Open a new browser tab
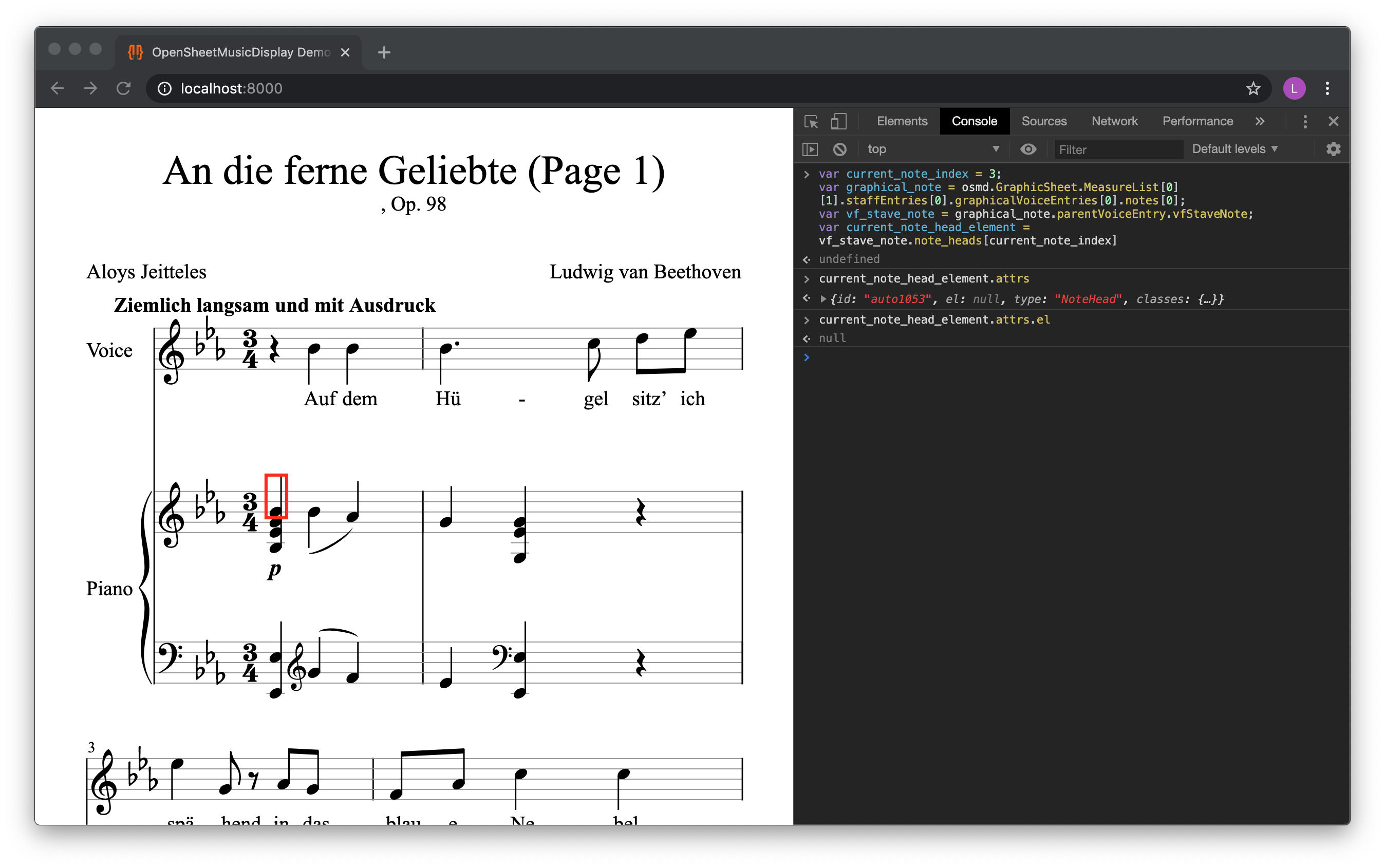 tap(384, 52)
